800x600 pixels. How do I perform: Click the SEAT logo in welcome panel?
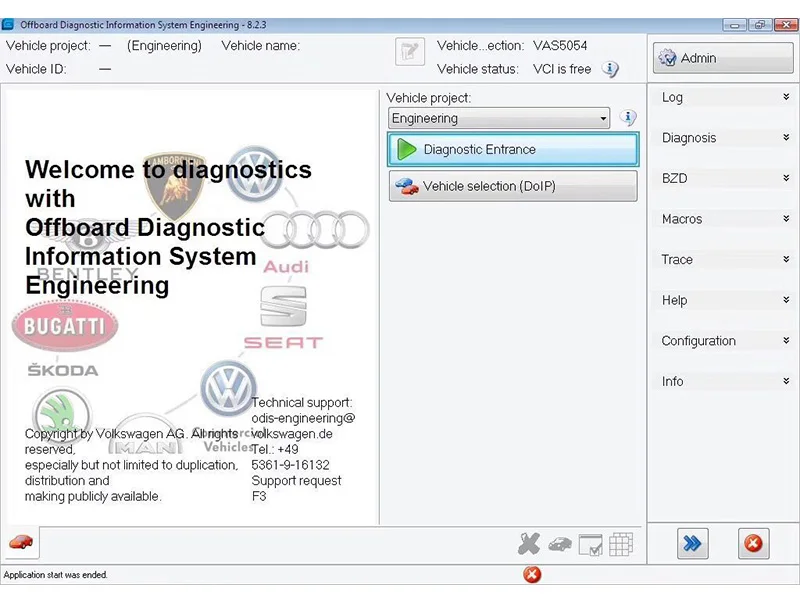tap(283, 317)
